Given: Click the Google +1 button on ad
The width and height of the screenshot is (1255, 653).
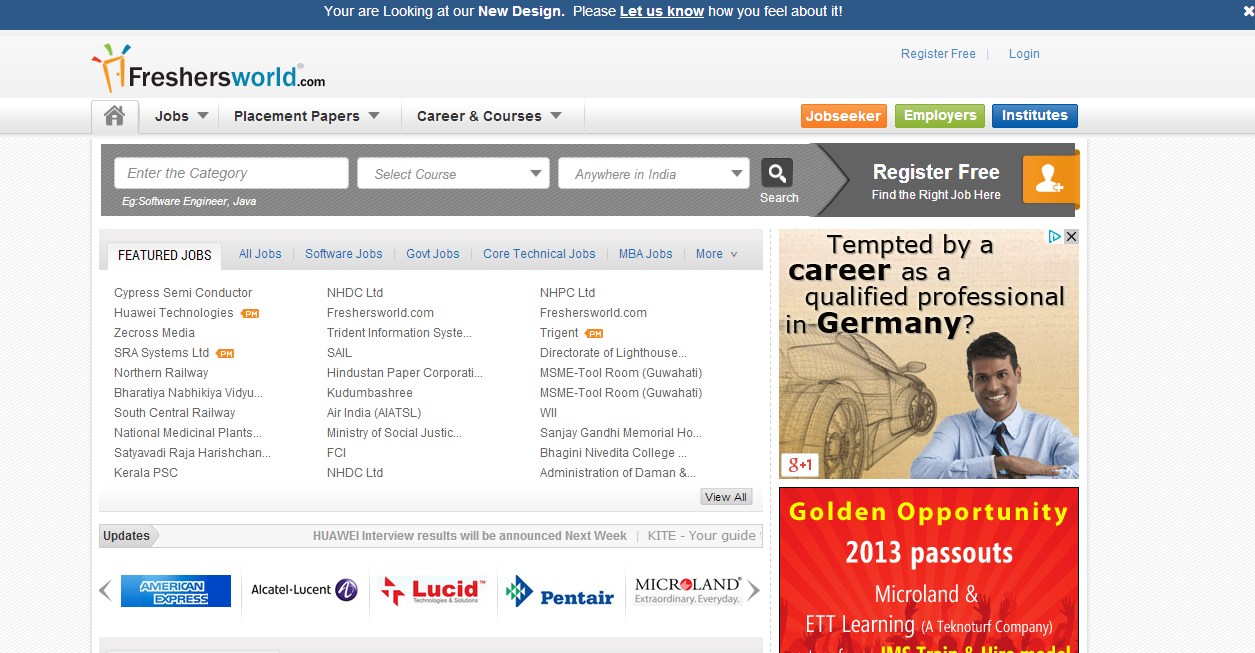Looking at the screenshot, I should [800, 465].
